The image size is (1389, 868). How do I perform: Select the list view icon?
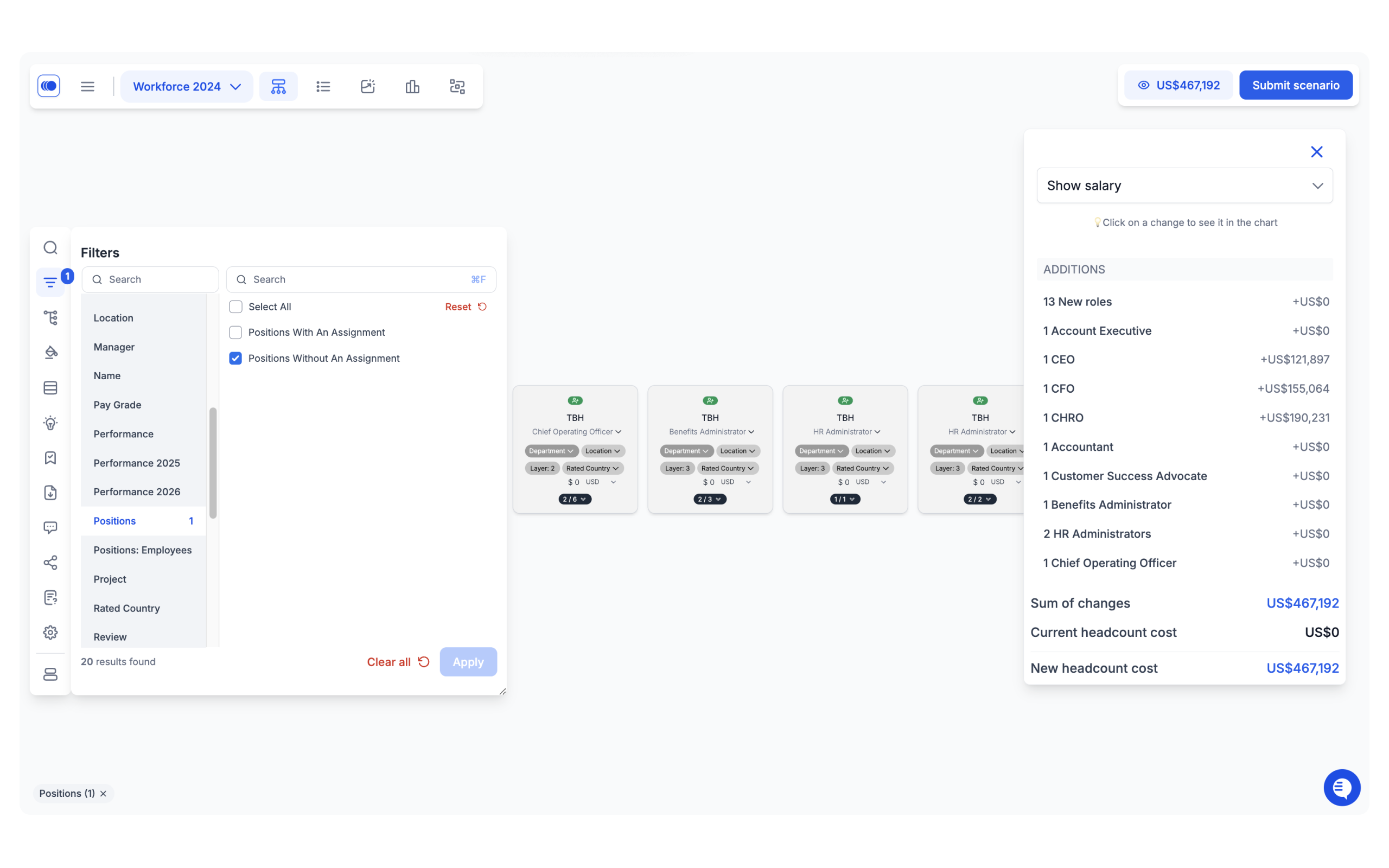click(x=323, y=86)
